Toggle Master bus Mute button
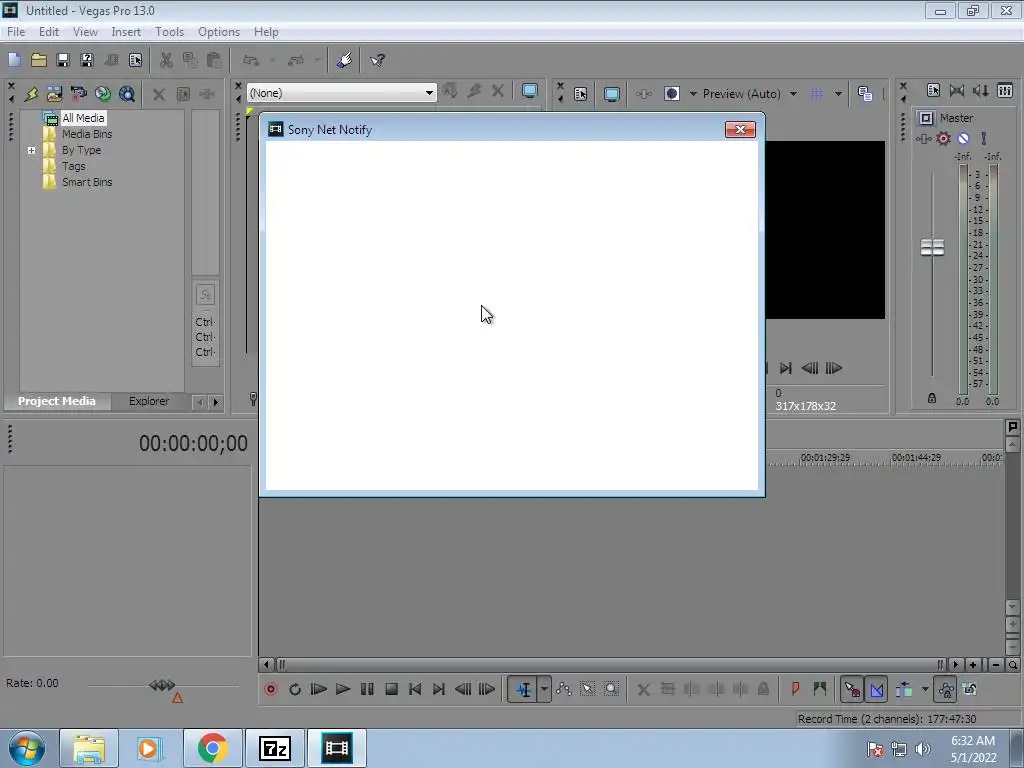Viewport: 1024px width, 768px height. (x=963, y=138)
